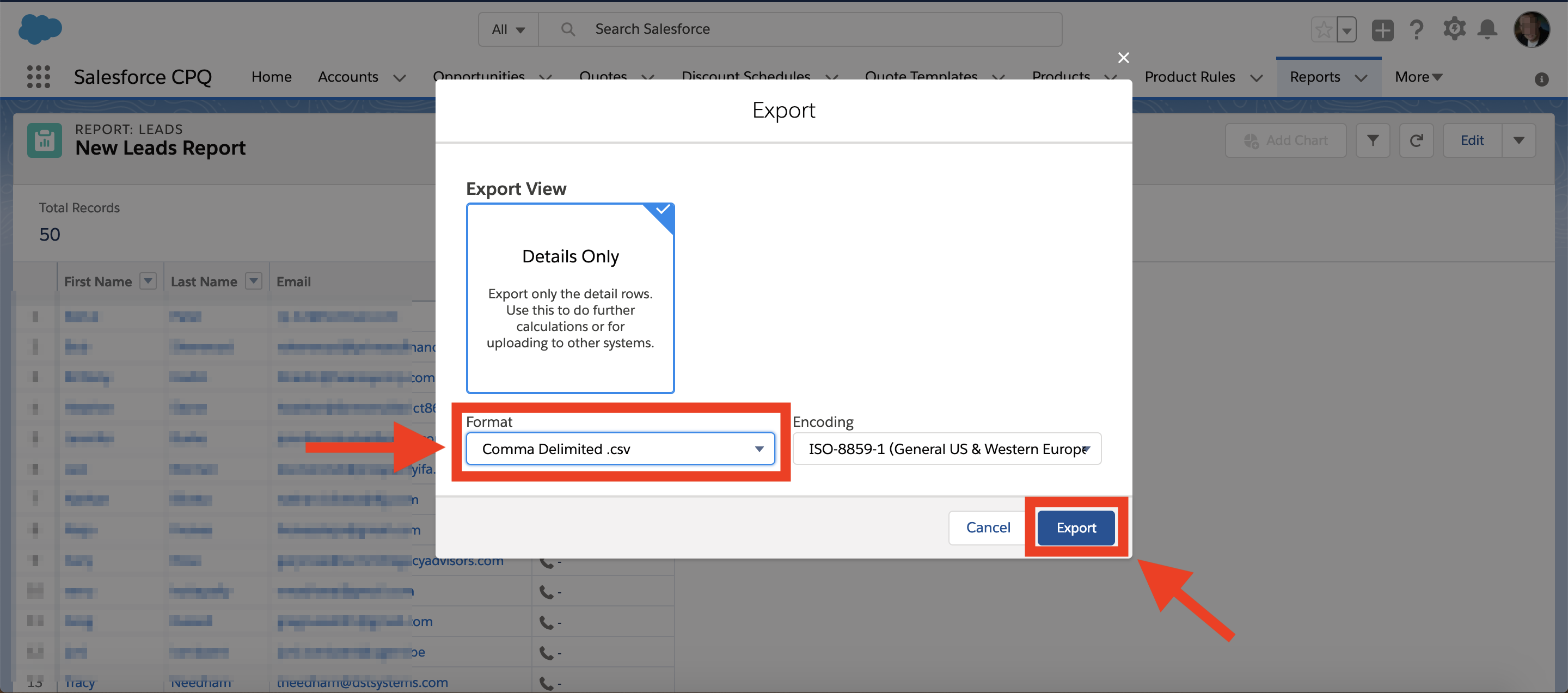This screenshot has width=1568, height=693.
Task: Open the Encoding ISO-8859-1 dropdown
Action: pos(947,449)
